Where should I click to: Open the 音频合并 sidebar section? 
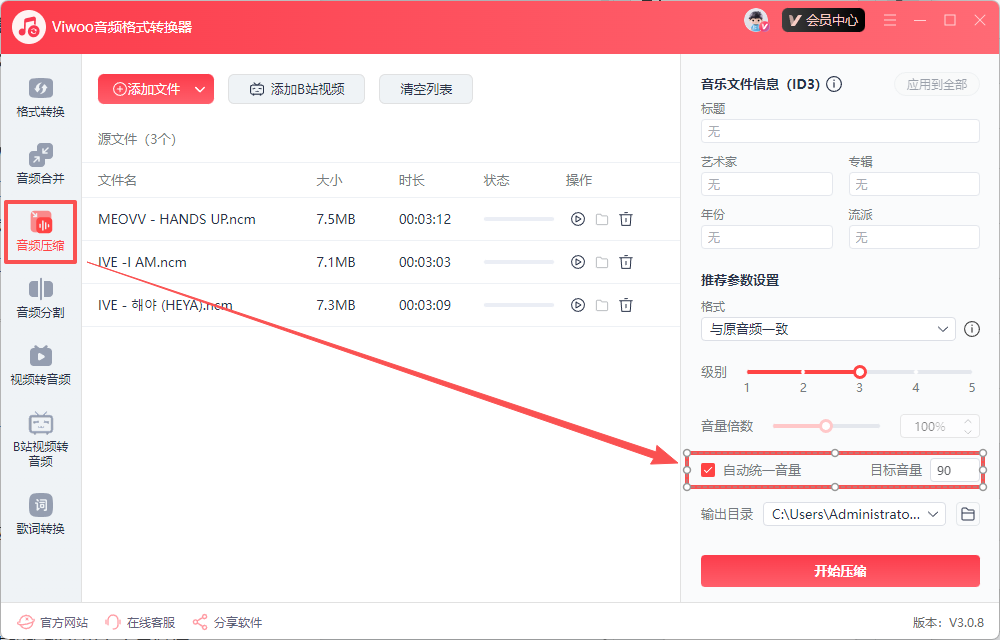tap(41, 165)
